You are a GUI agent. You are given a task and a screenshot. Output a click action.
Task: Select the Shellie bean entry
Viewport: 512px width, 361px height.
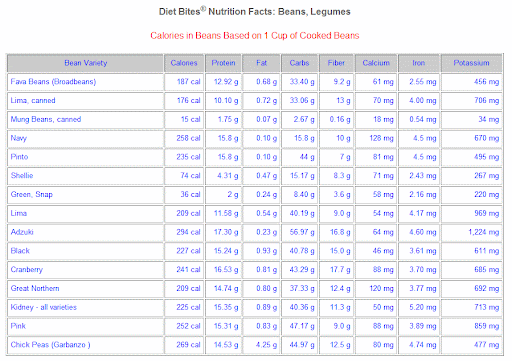(x=22, y=176)
